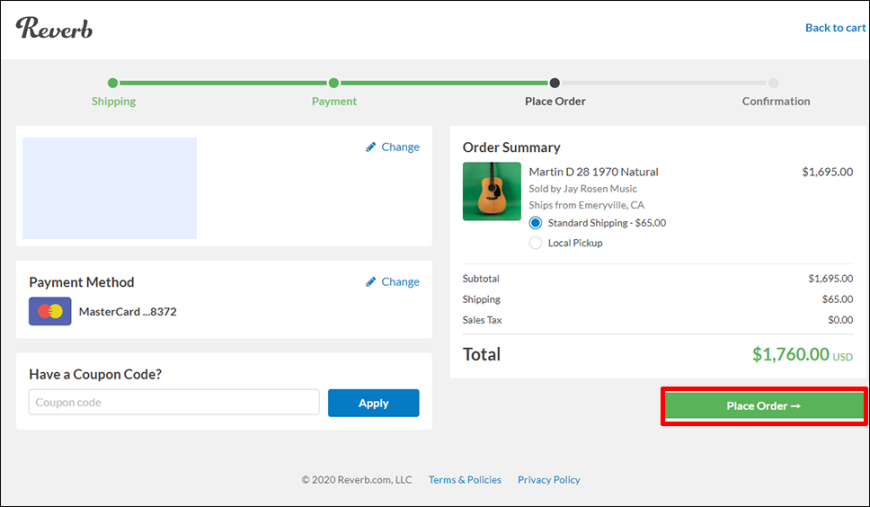Click the Sold by Jay Rosen Music text
The height and width of the screenshot is (507, 870).
pyautogui.click(x=583, y=189)
